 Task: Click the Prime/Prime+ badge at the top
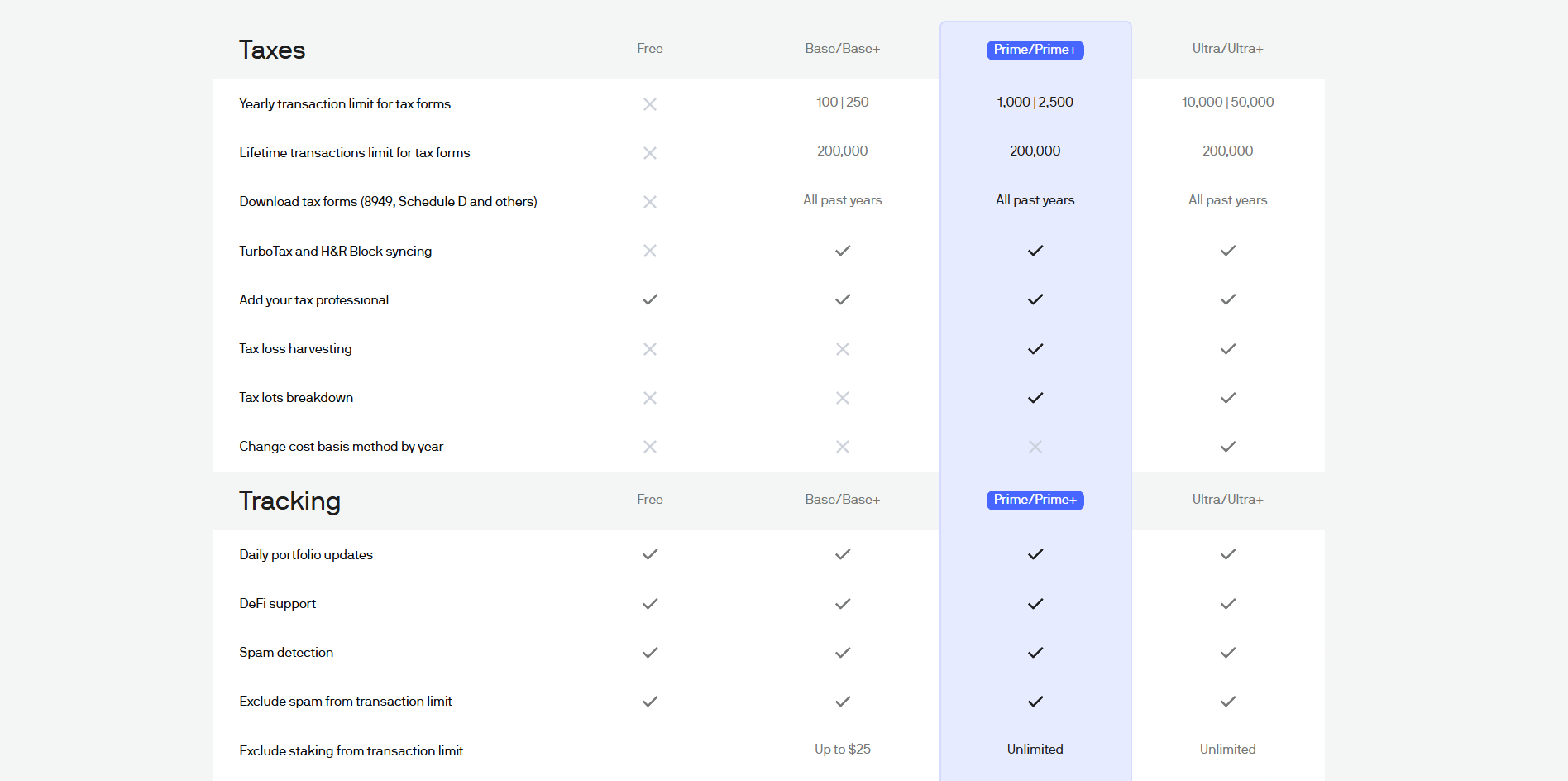(x=1035, y=50)
